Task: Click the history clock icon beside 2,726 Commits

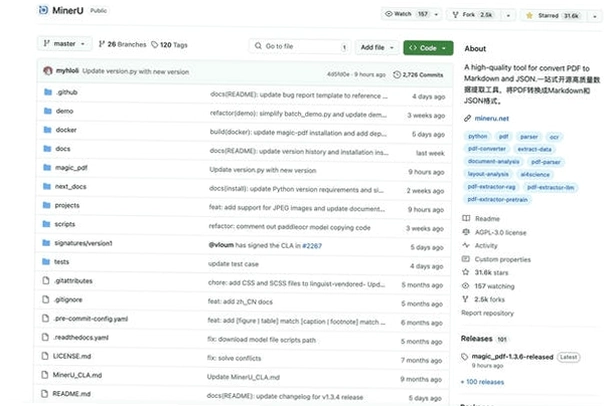Action: [x=397, y=75]
